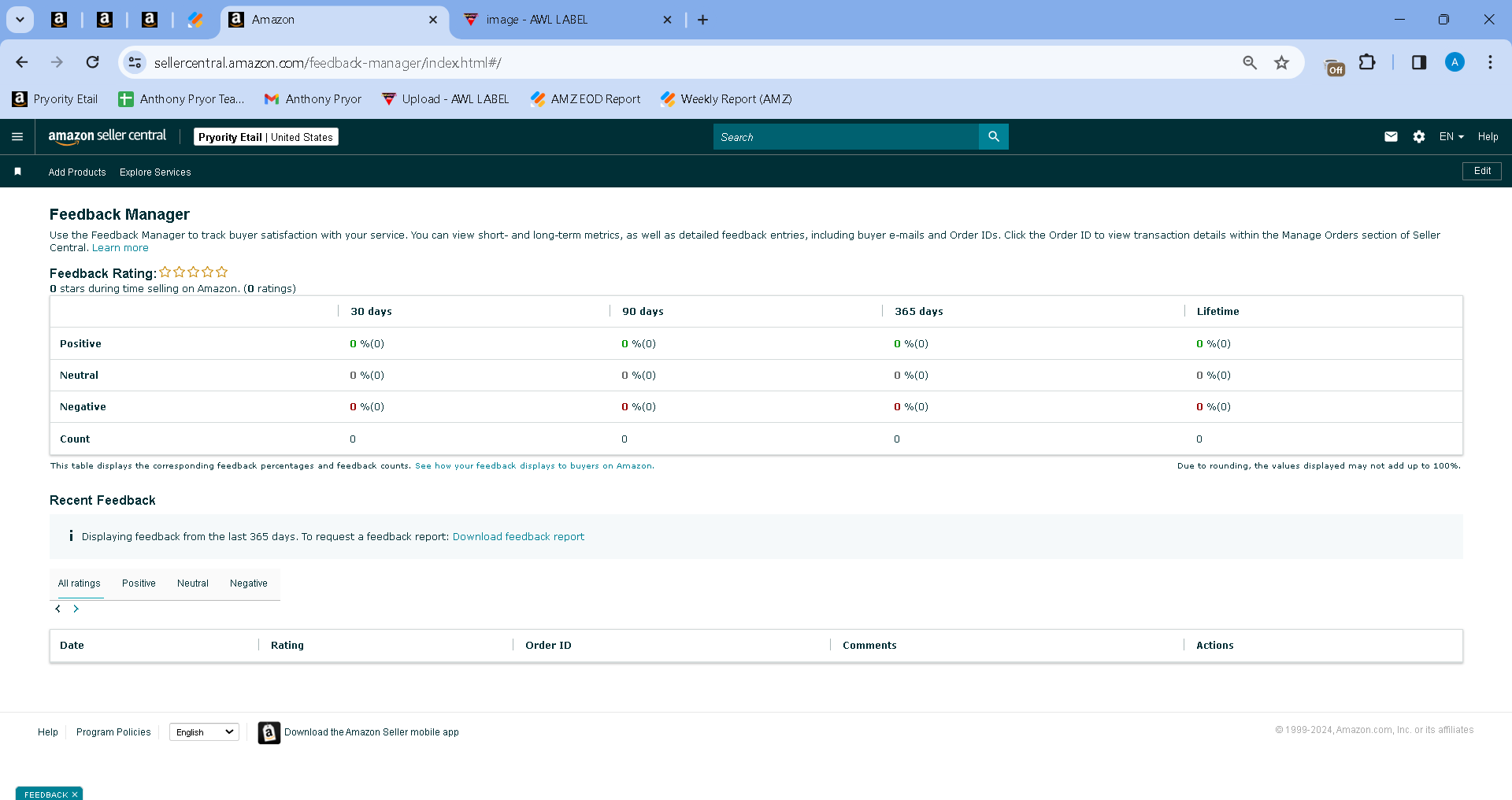This screenshot has height=800, width=1512.
Task: Open Pryority Etail United States account switcher
Action: (x=266, y=137)
